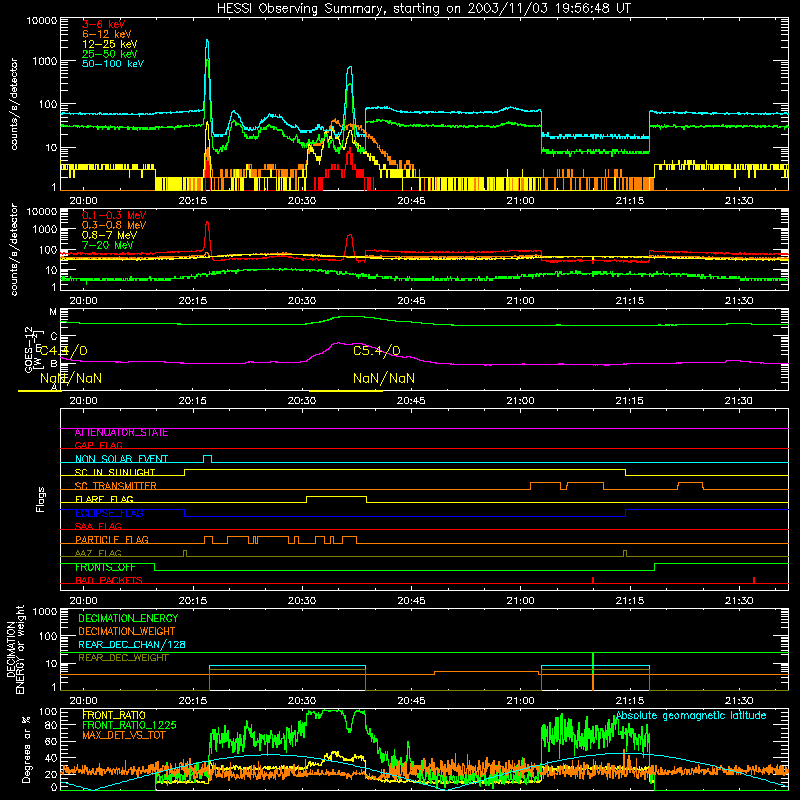Screen dimensions: 800x800
Task: Click the Degrees or % axis title
Action: (x=26, y=749)
